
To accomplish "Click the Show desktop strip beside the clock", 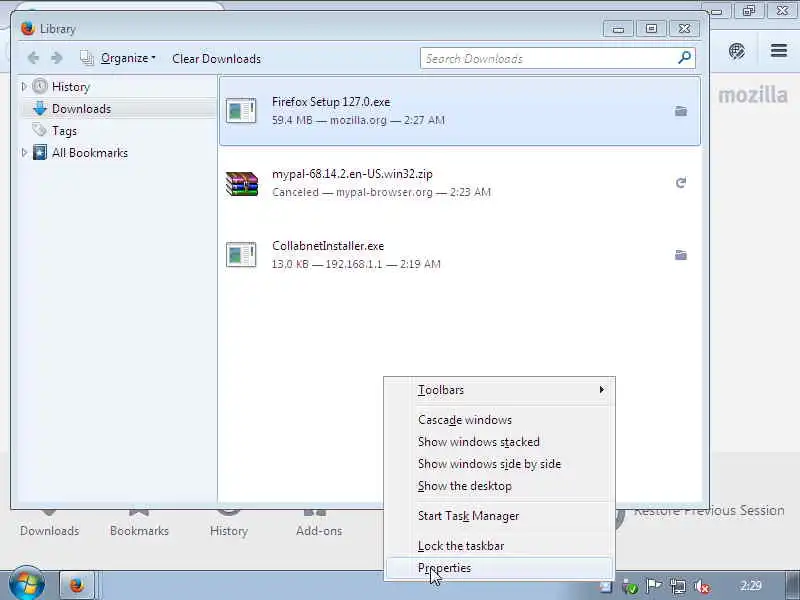I will (792, 585).
